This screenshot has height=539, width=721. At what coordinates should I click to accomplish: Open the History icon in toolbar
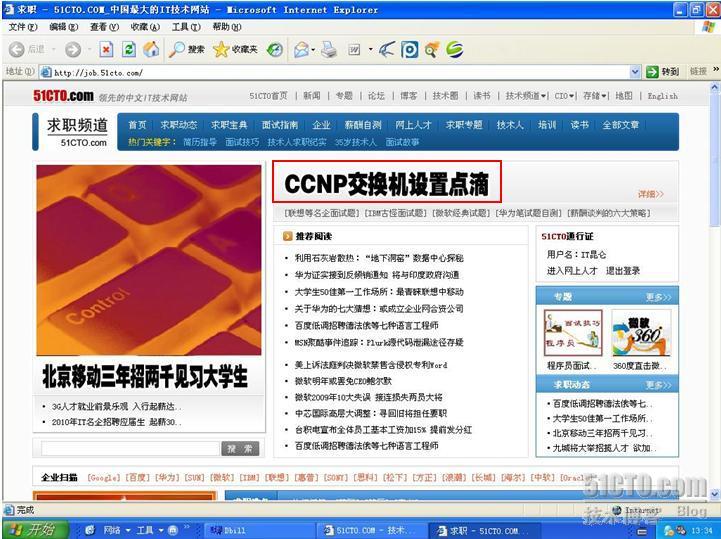(x=275, y=49)
